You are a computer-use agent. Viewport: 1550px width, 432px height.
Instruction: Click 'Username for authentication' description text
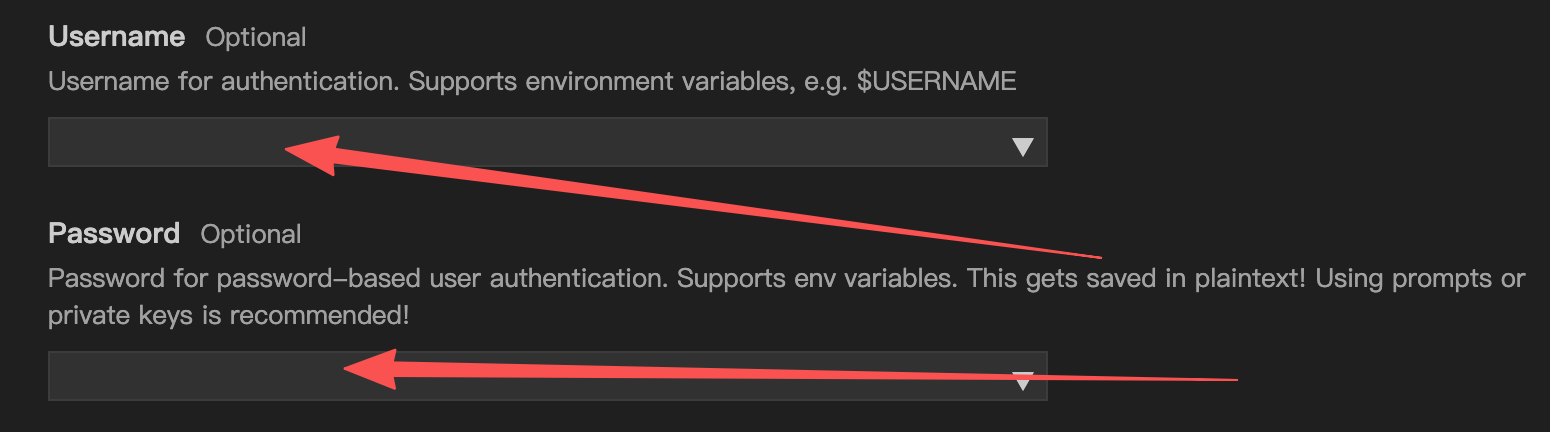pyautogui.click(x=225, y=82)
